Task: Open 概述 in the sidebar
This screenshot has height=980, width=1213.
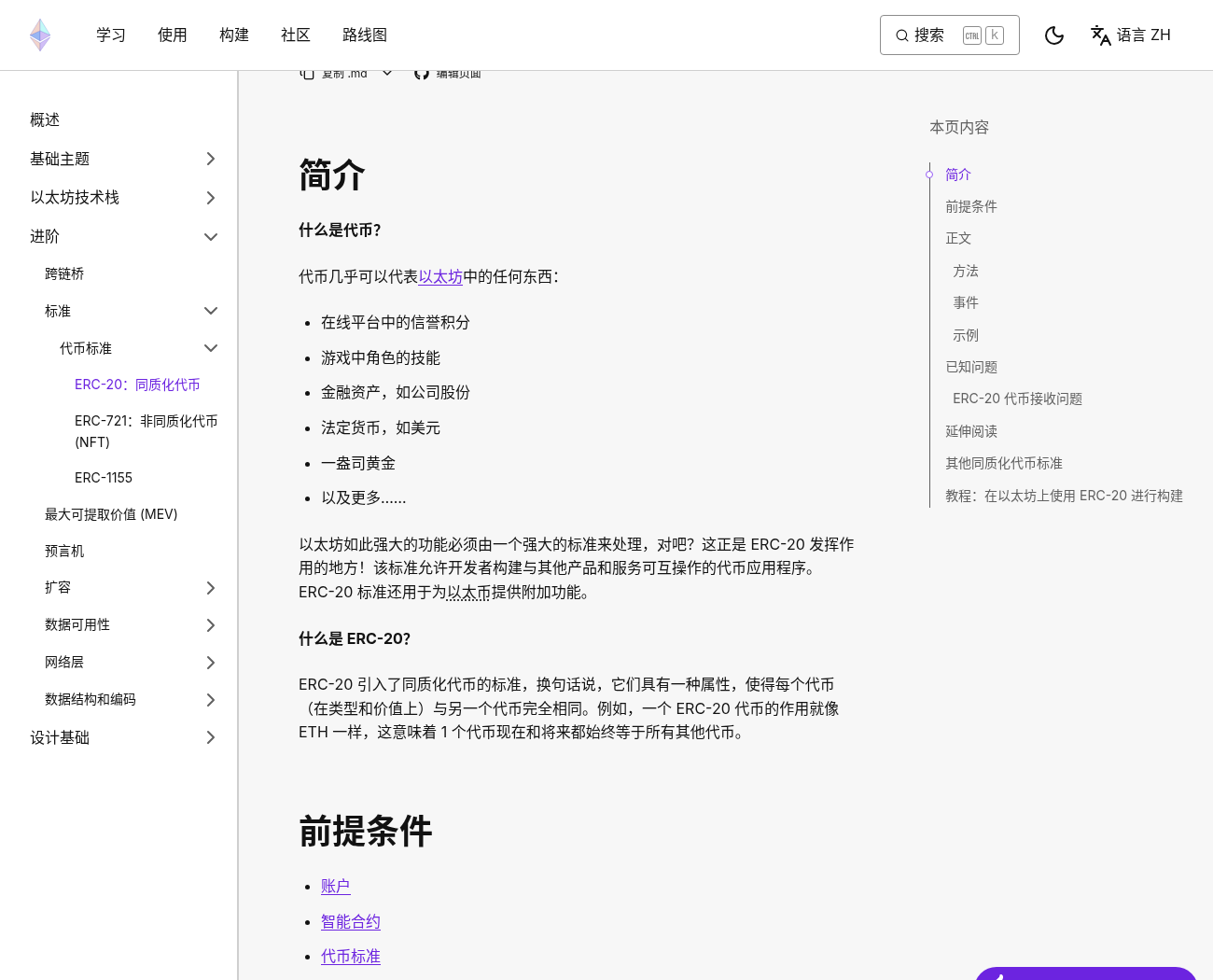Action: coord(45,120)
